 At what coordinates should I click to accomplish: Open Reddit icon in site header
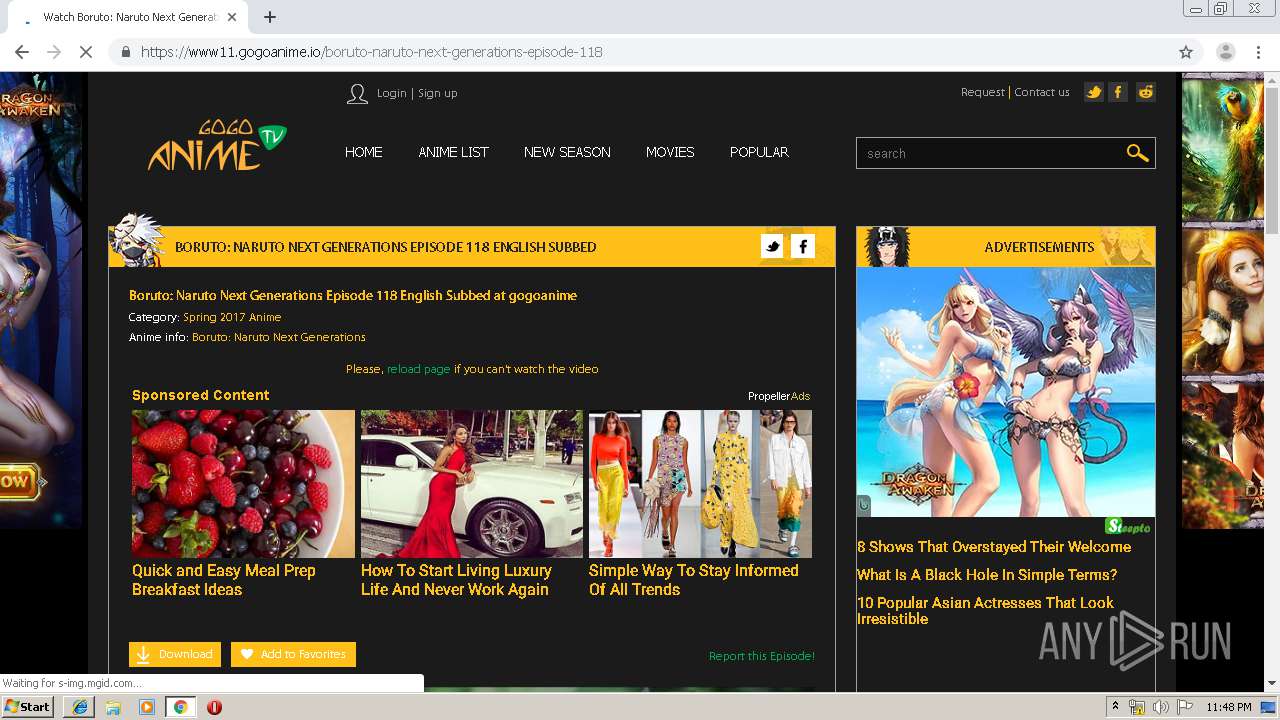click(x=1146, y=92)
